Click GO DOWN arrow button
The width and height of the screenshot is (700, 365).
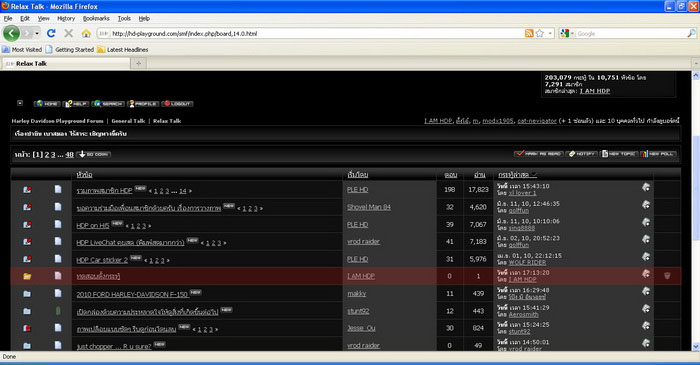94,154
